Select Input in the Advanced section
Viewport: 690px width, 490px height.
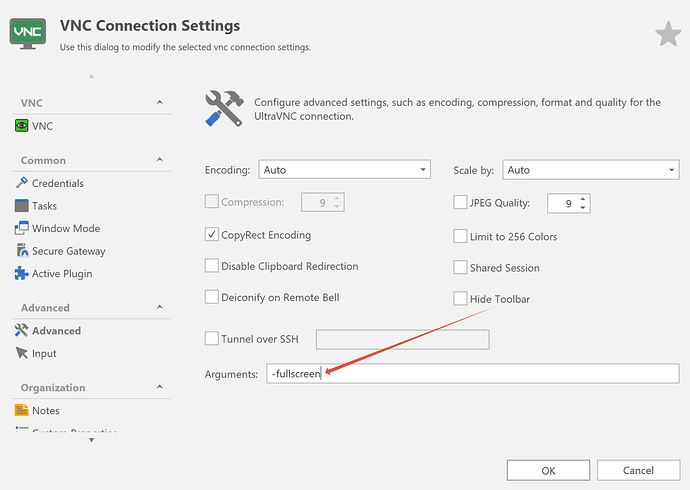44,354
